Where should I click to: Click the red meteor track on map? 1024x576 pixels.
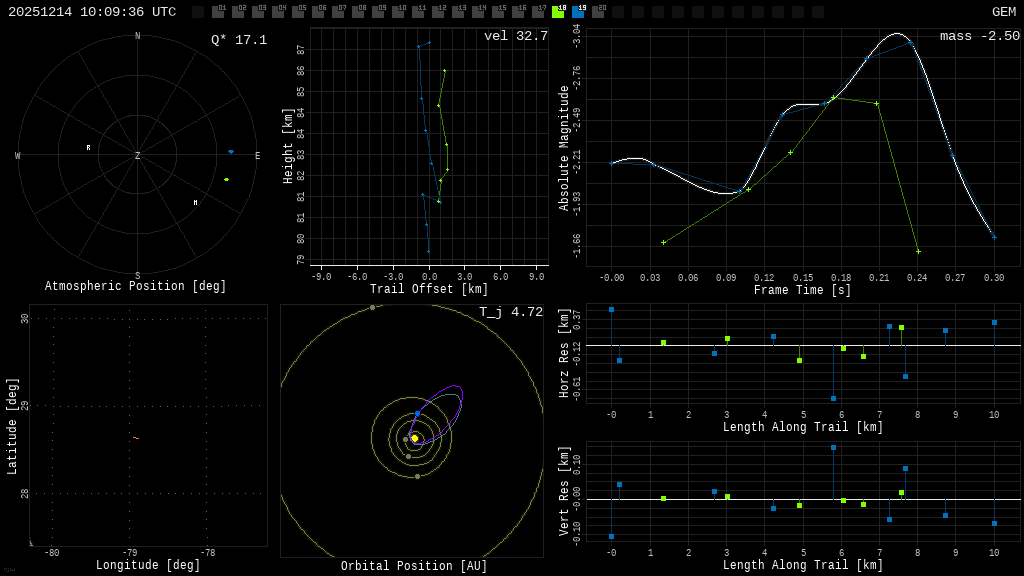click(x=135, y=438)
